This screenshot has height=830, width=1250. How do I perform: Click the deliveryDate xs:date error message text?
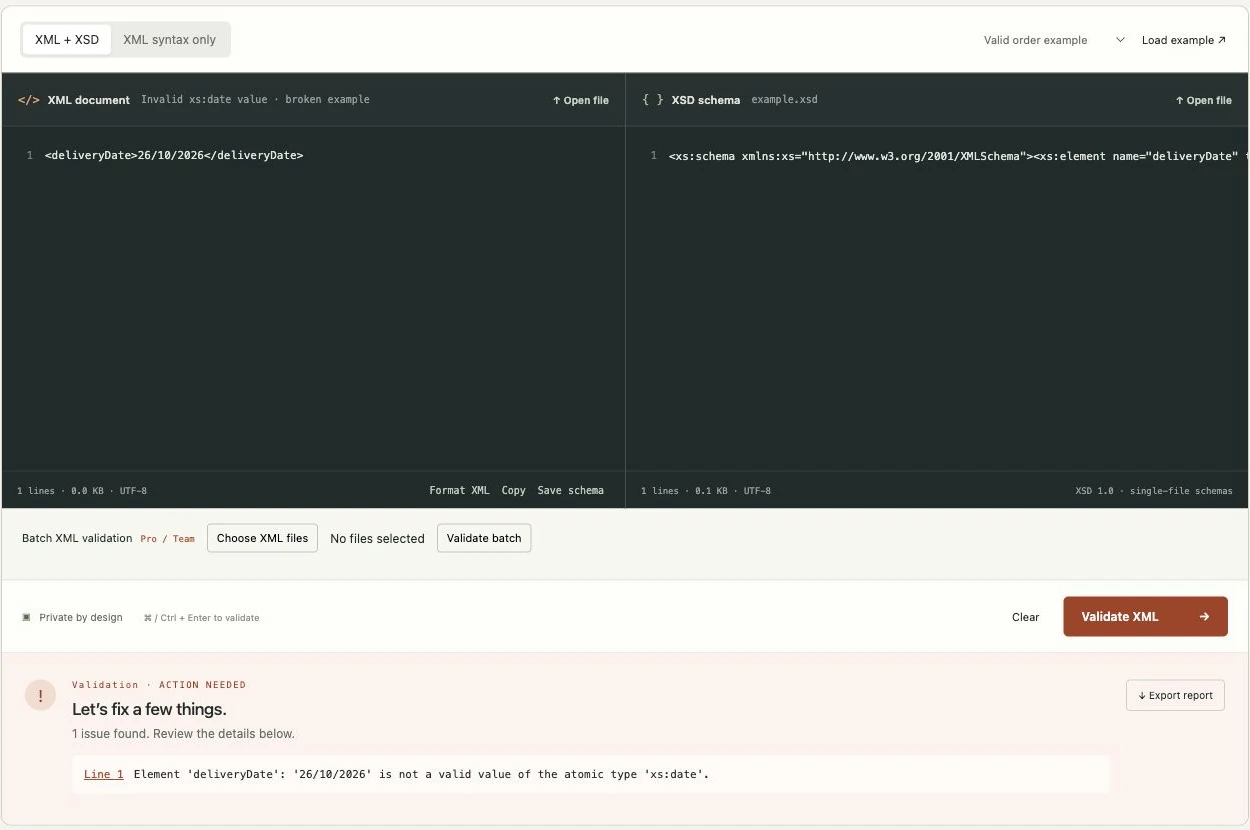tap(421, 774)
